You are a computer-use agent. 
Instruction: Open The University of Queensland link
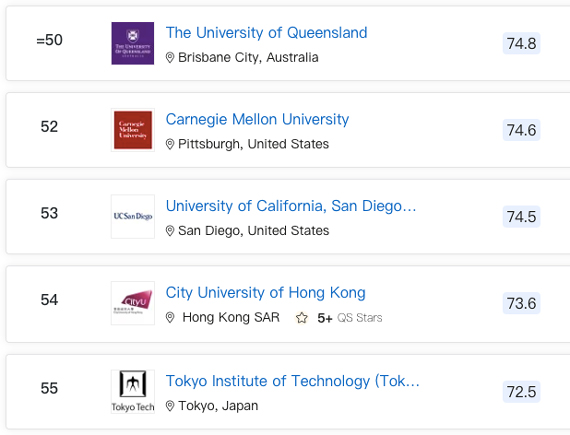266,33
